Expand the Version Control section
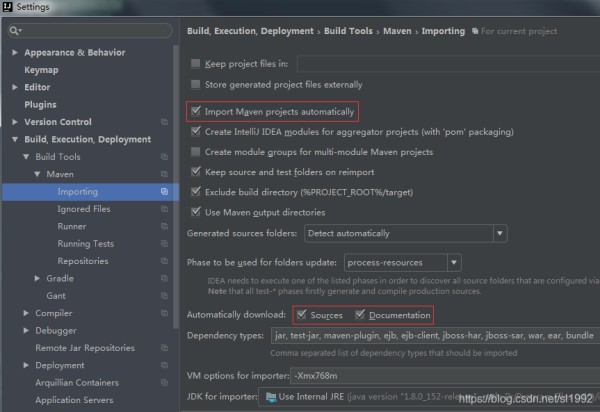Screen dimensions: 600x412 point(15,122)
